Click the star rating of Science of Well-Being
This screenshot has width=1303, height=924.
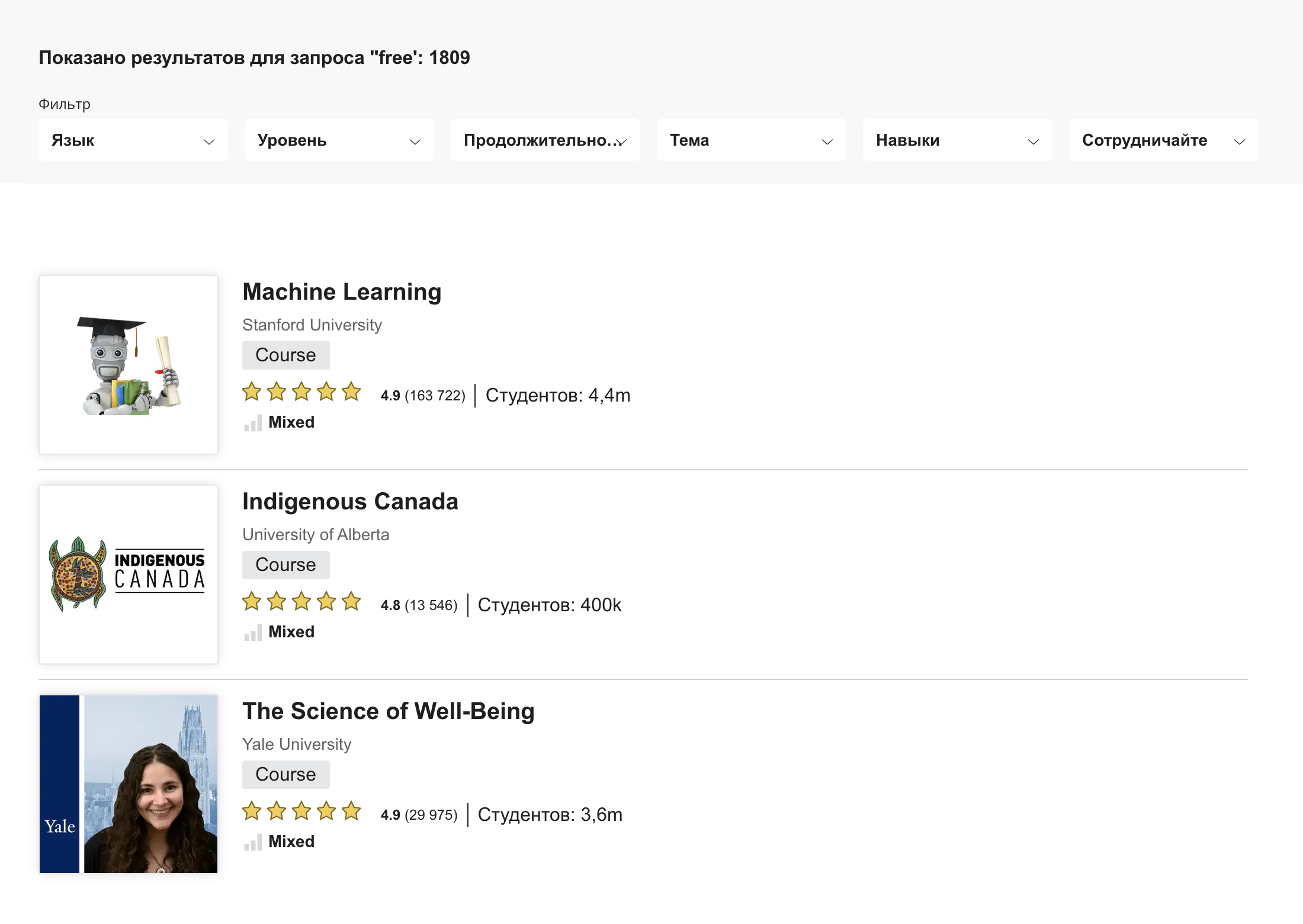click(x=301, y=811)
